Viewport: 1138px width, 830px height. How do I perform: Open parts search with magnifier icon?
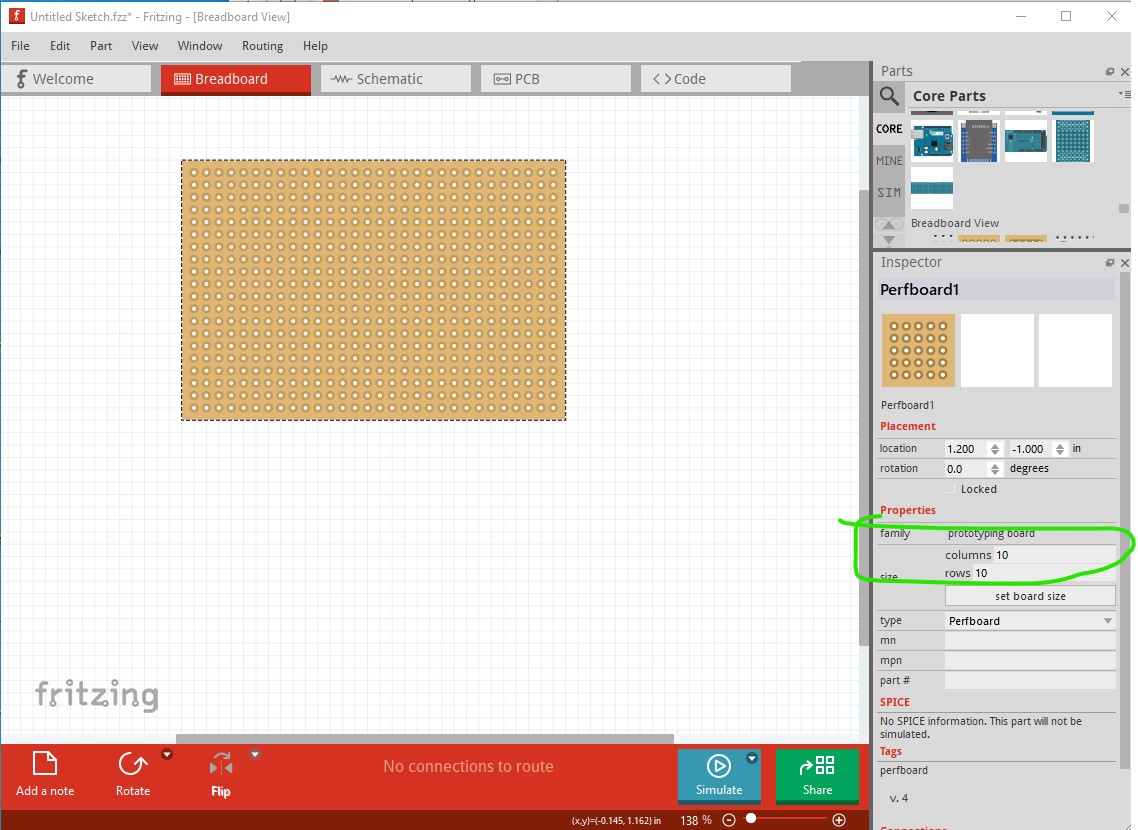(889, 96)
